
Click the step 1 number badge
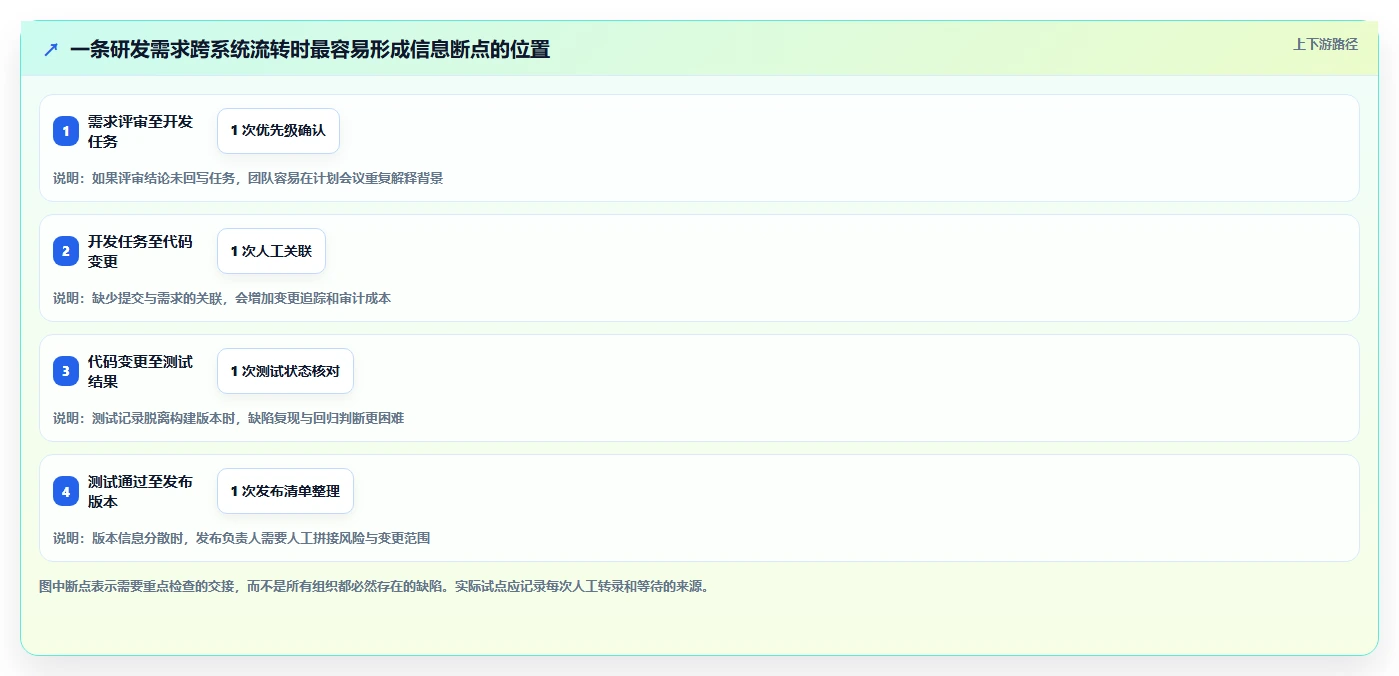(66, 131)
